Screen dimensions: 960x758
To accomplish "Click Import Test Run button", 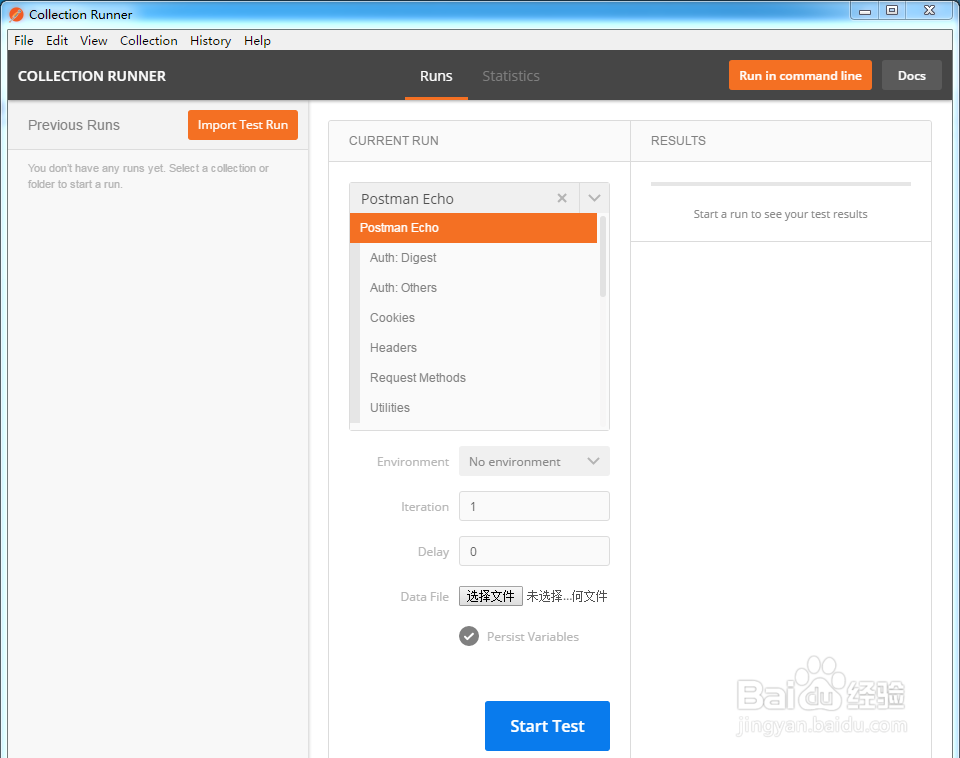I will pos(242,125).
